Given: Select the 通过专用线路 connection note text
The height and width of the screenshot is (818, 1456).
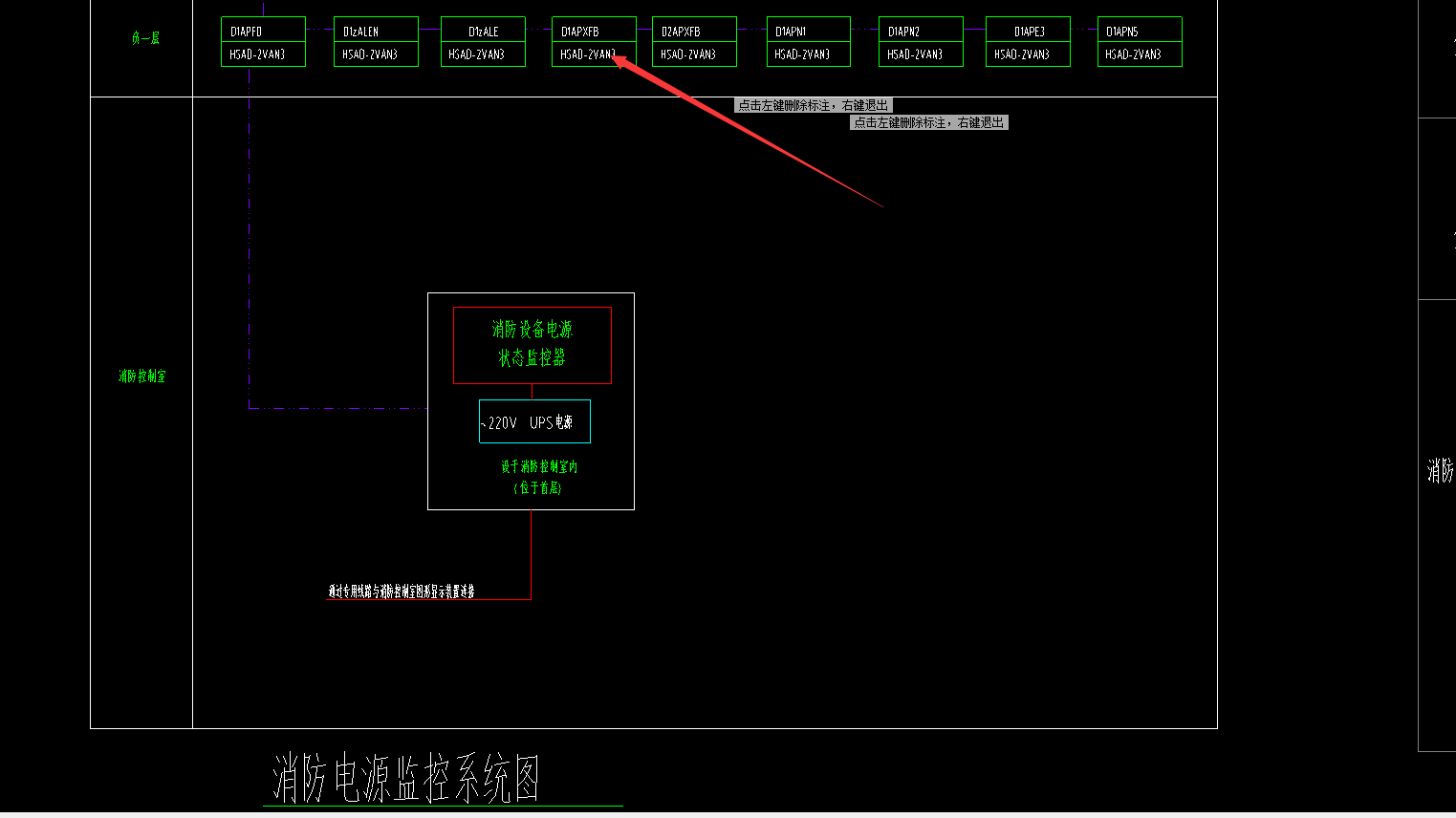Looking at the screenshot, I should pos(402,592).
